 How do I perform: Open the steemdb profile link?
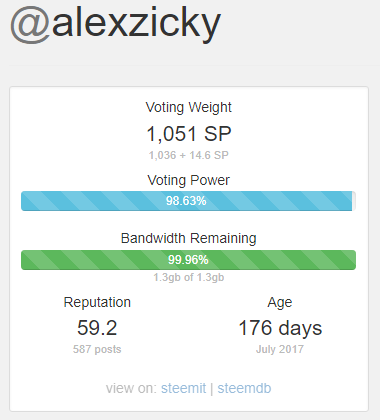pos(244,388)
